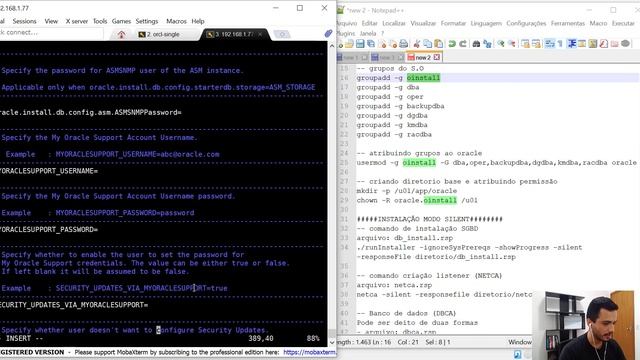Viewport: 640px width, 360px height.
Task: Open the Localizar menu in Notepad++
Action: click(394, 23)
